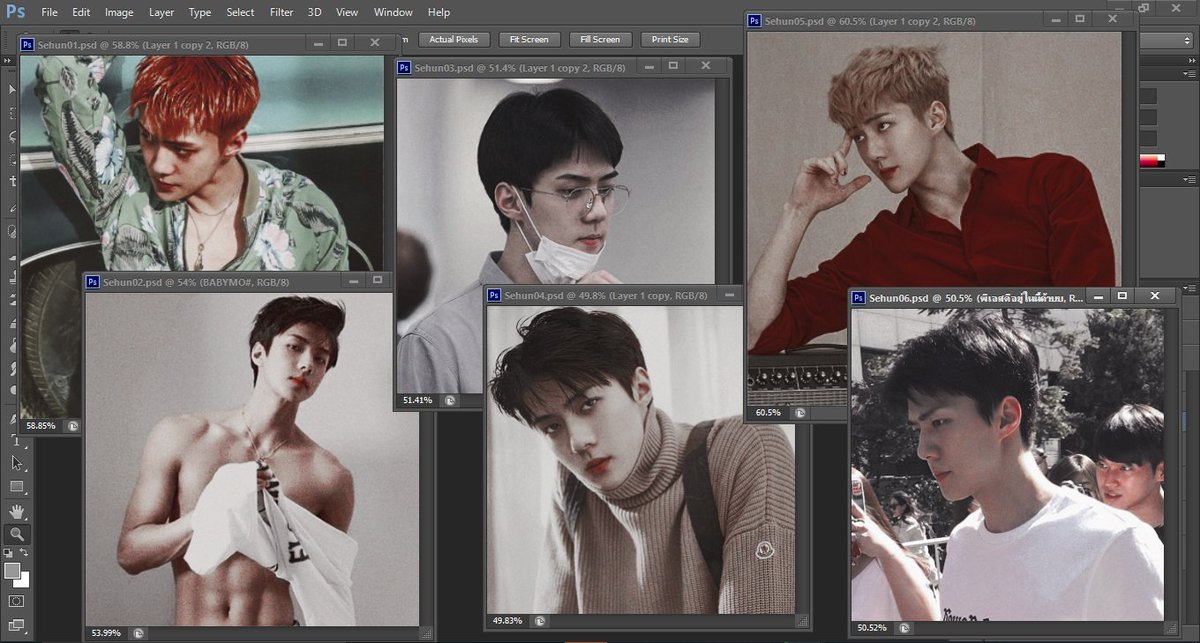
Task: Open status info icon in Sehun05 window
Action: [800, 412]
